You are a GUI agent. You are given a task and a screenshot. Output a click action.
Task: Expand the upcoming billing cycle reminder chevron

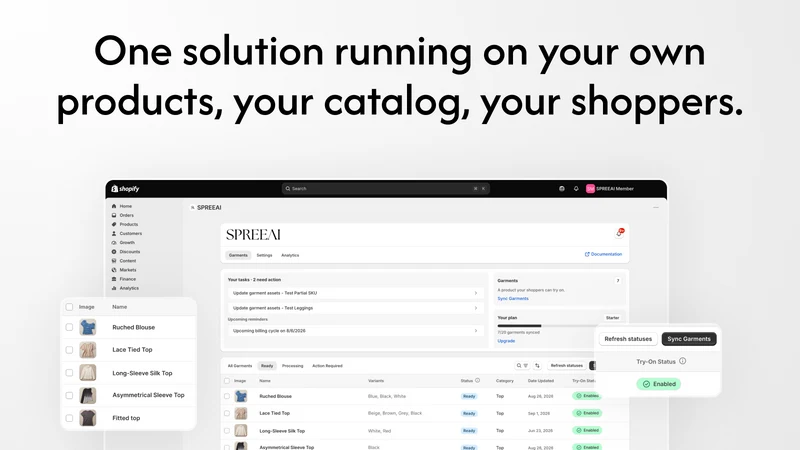(476, 331)
